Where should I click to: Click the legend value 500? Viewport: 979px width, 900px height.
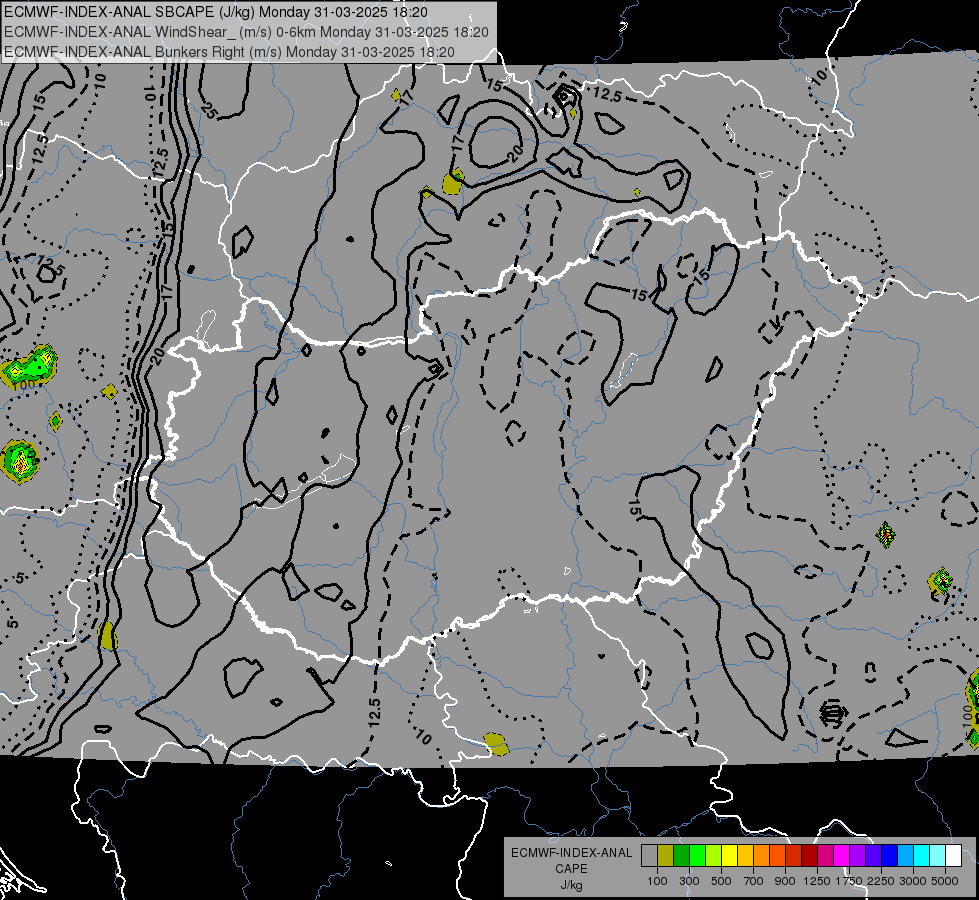[721, 881]
